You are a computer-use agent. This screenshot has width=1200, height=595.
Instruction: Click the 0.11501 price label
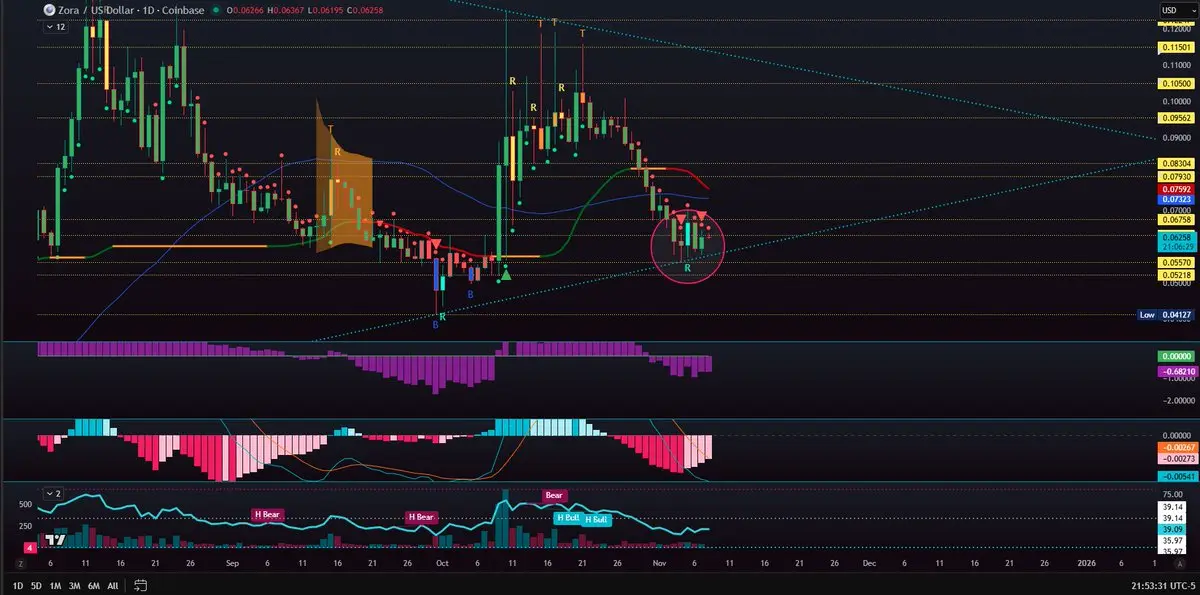click(1175, 47)
